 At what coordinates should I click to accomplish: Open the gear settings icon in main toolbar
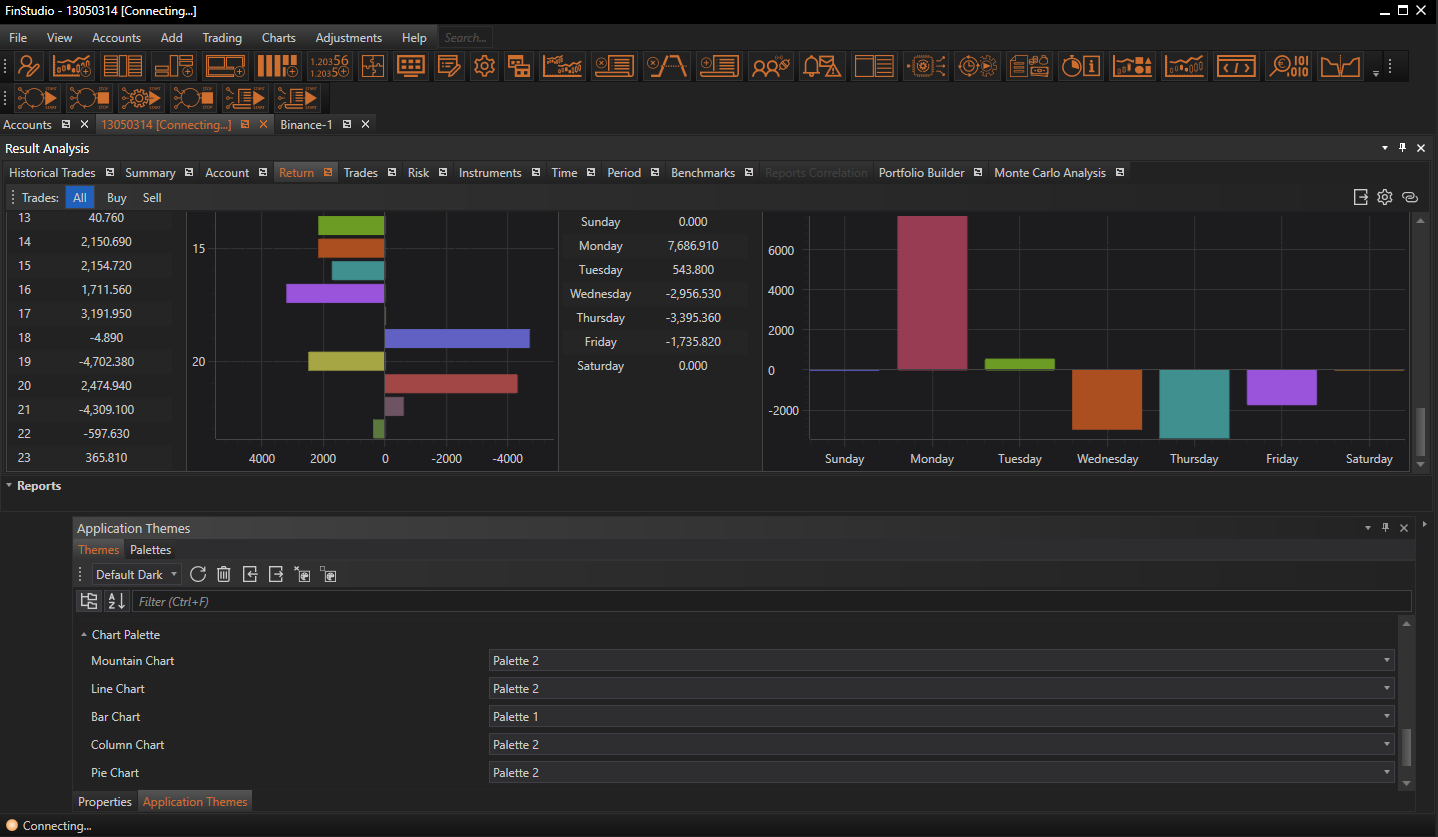pyautogui.click(x=485, y=67)
